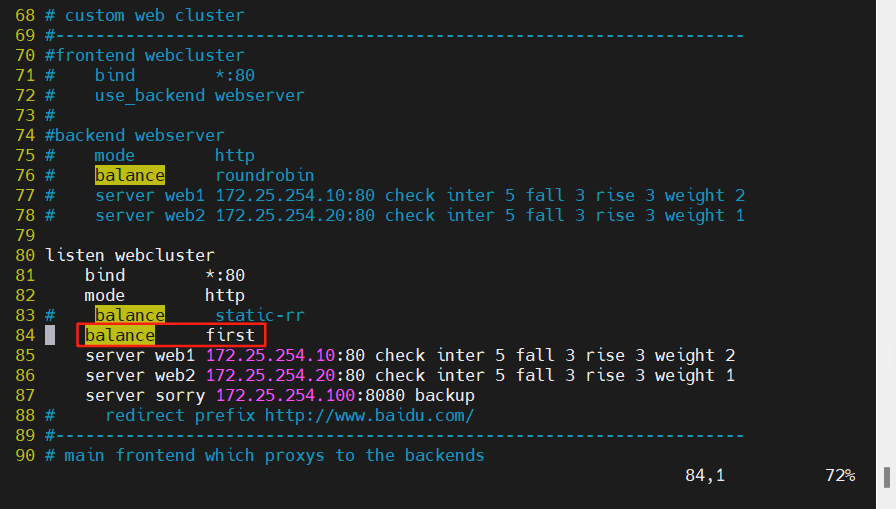Click 'http' on commented line 75

(x=235, y=155)
